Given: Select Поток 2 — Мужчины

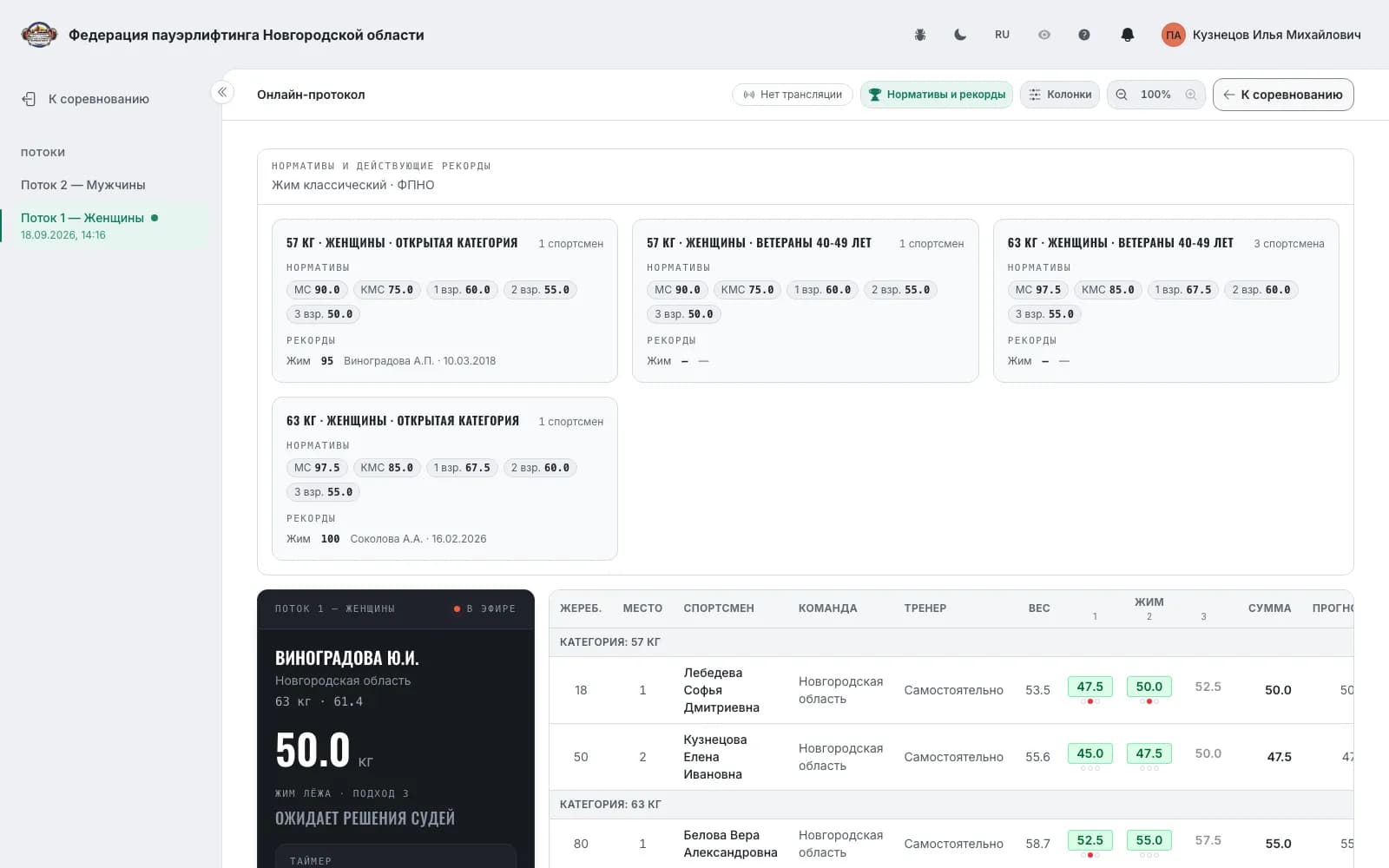Looking at the screenshot, I should tap(83, 185).
